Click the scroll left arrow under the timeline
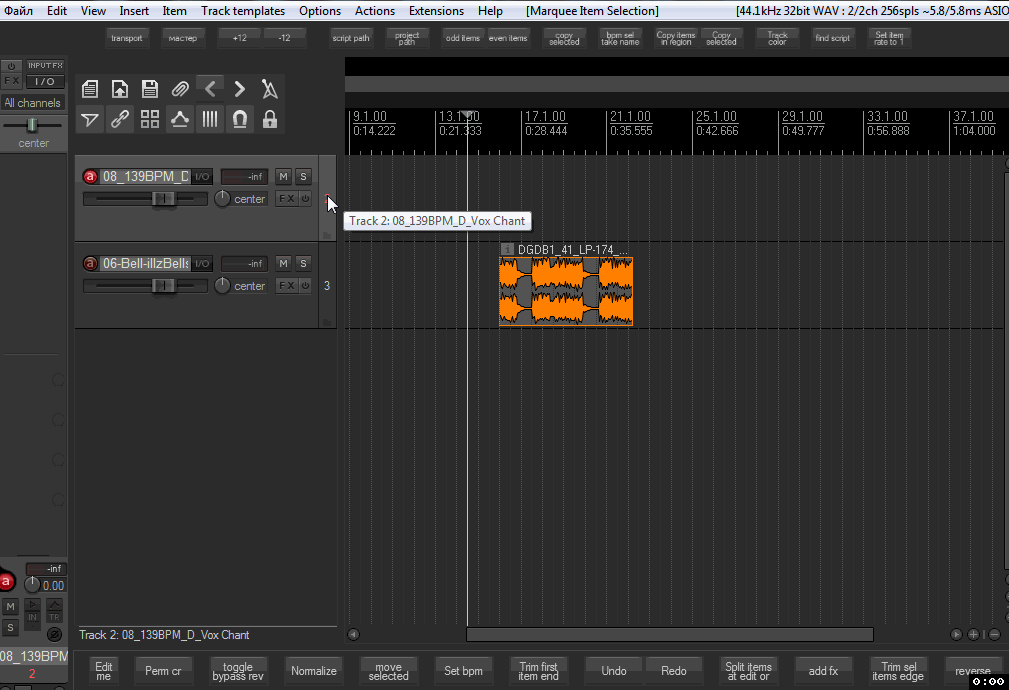Viewport: 1009px width, 690px height. tap(353, 635)
